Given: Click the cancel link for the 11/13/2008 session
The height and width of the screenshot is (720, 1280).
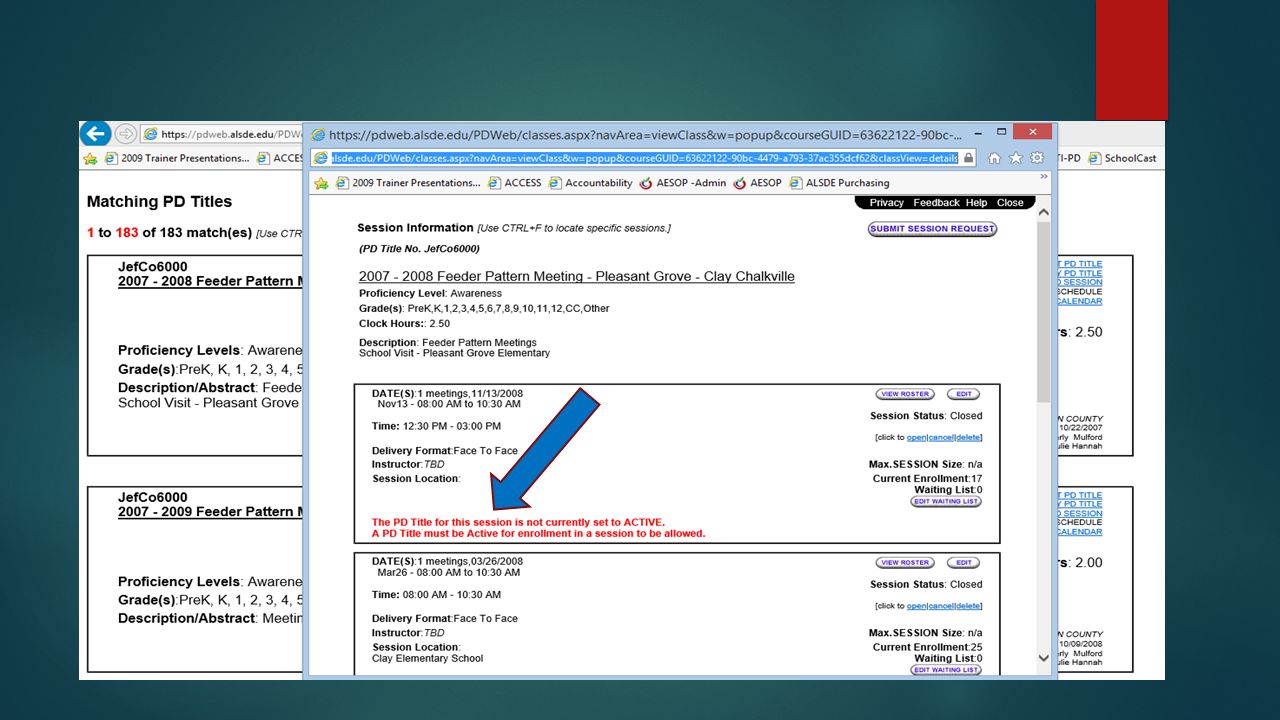Looking at the screenshot, I should [x=940, y=437].
